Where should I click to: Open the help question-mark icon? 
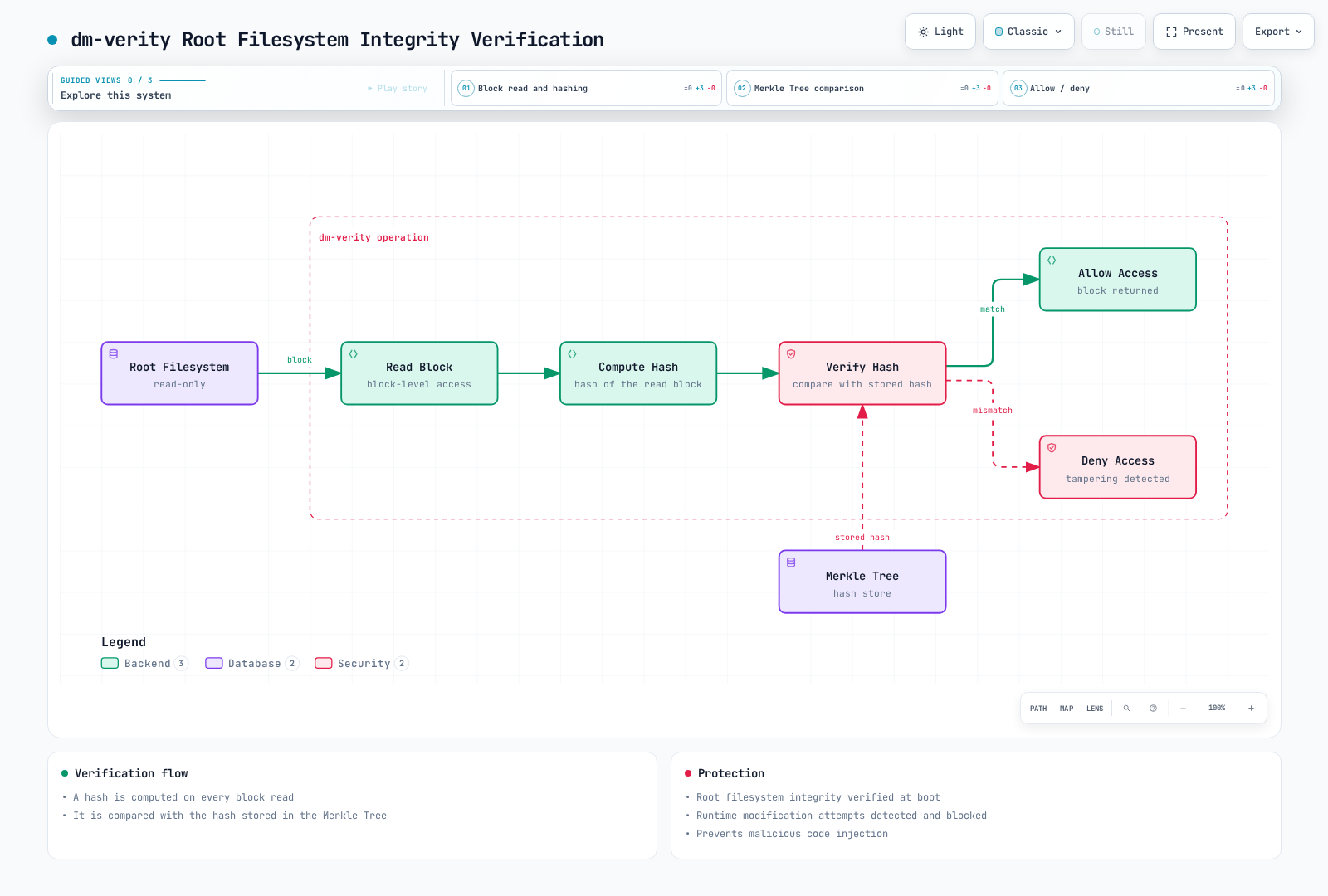1153,709
